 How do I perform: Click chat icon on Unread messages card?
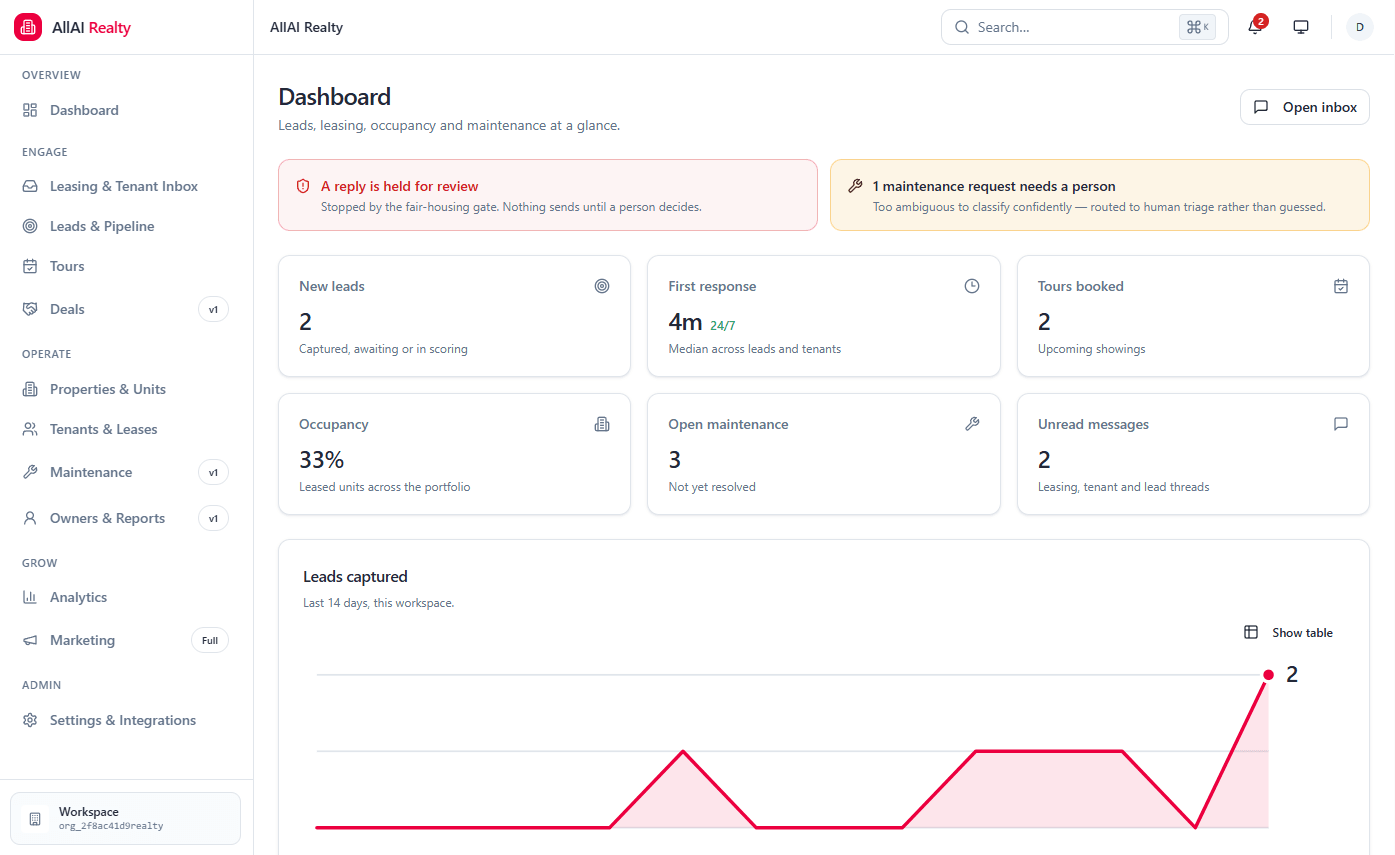(x=1341, y=424)
